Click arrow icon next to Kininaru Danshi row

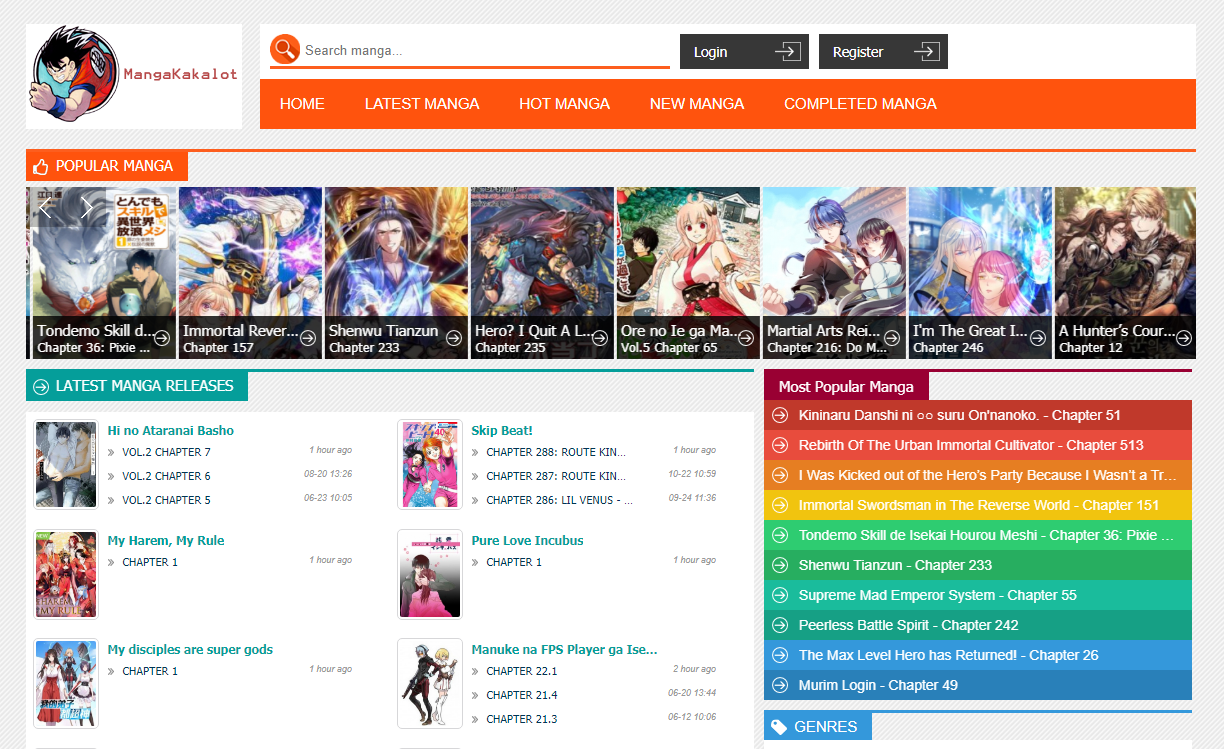pyautogui.click(x=781, y=415)
